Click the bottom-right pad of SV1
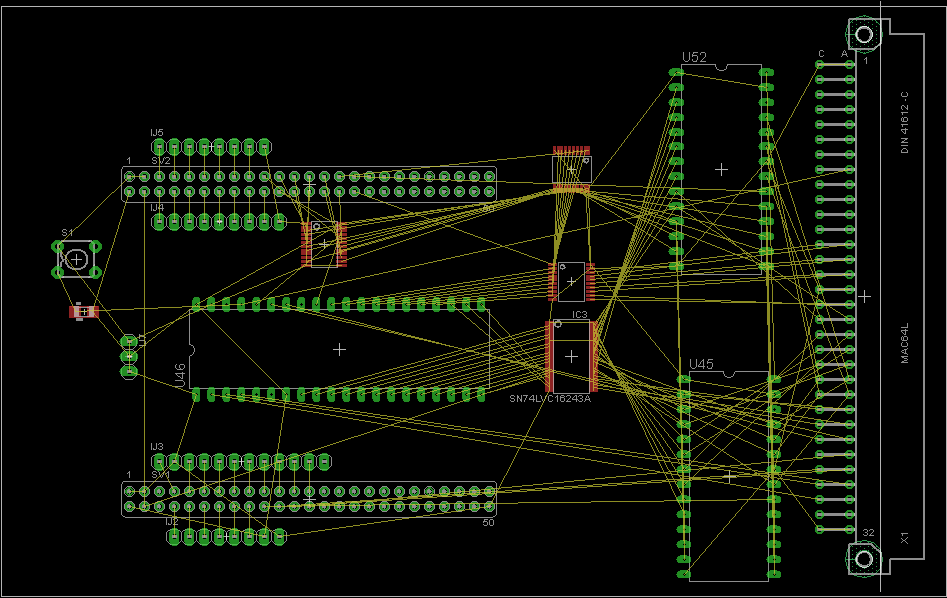 coord(489,506)
